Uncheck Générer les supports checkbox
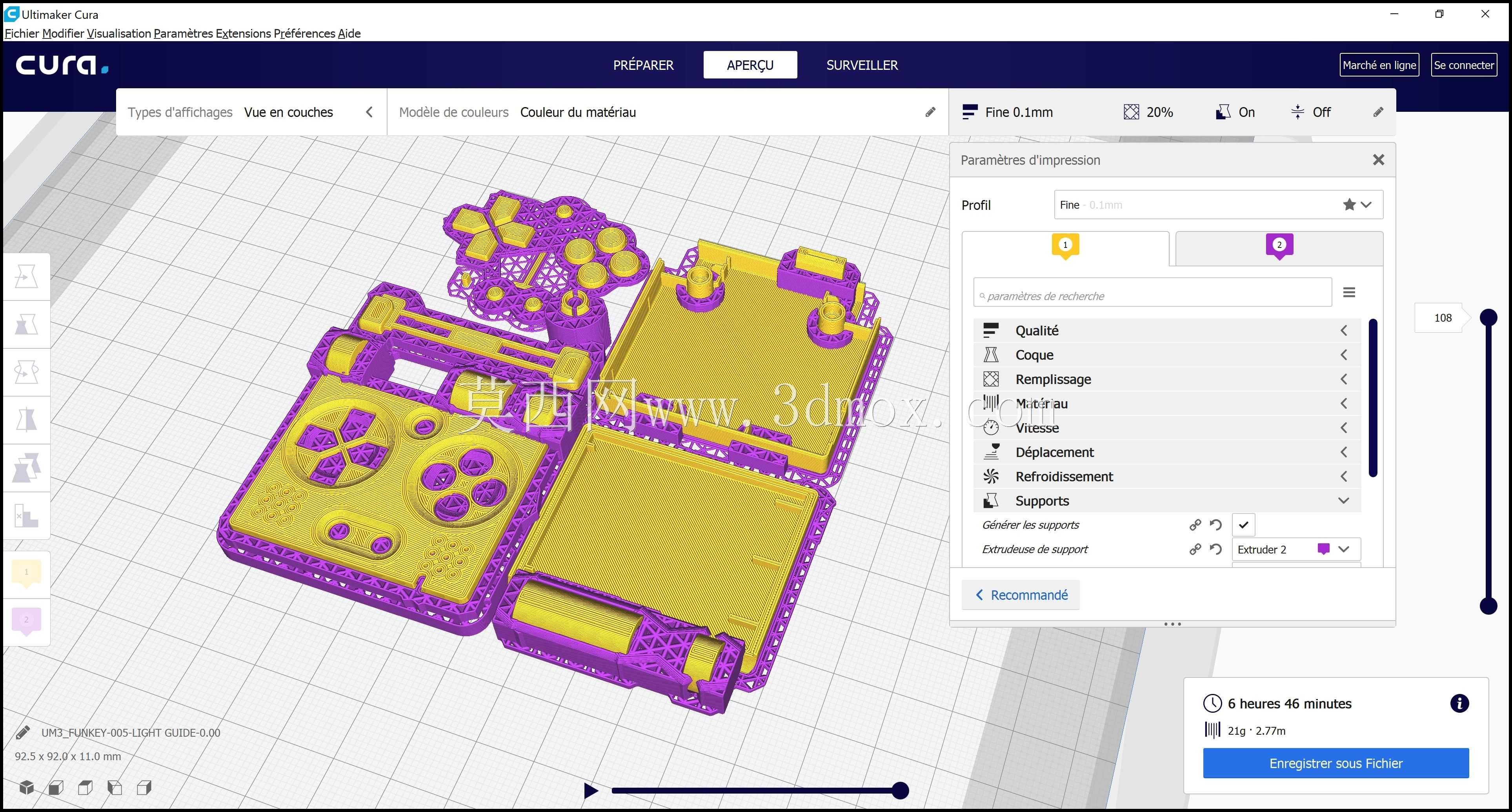Viewport: 1512px width, 812px height. (1243, 525)
